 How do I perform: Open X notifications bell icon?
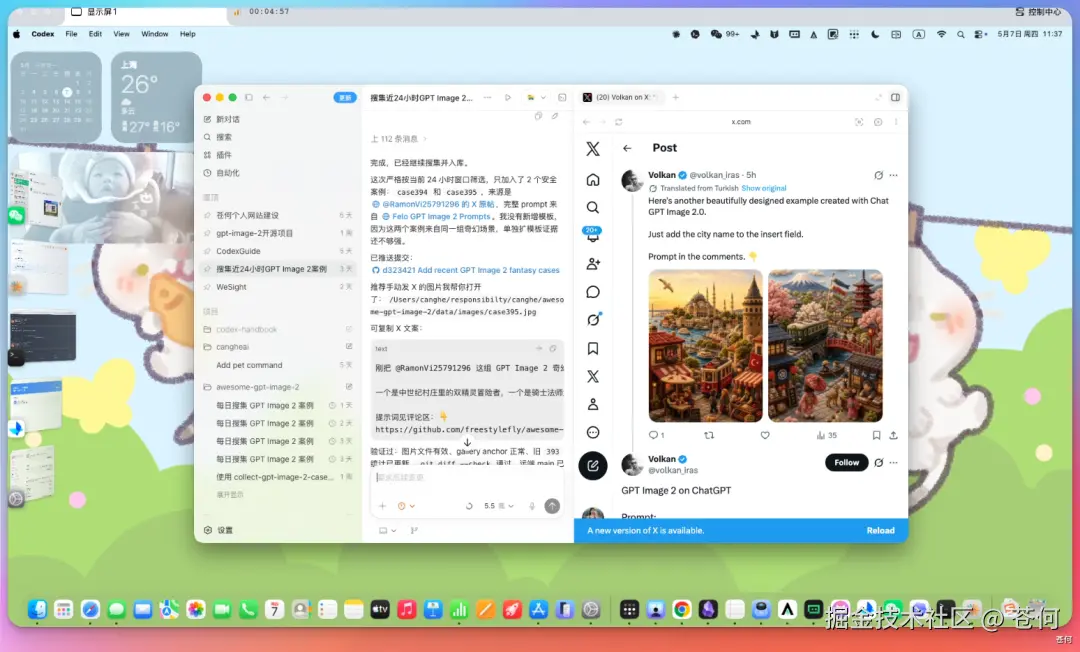click(592, 235)
